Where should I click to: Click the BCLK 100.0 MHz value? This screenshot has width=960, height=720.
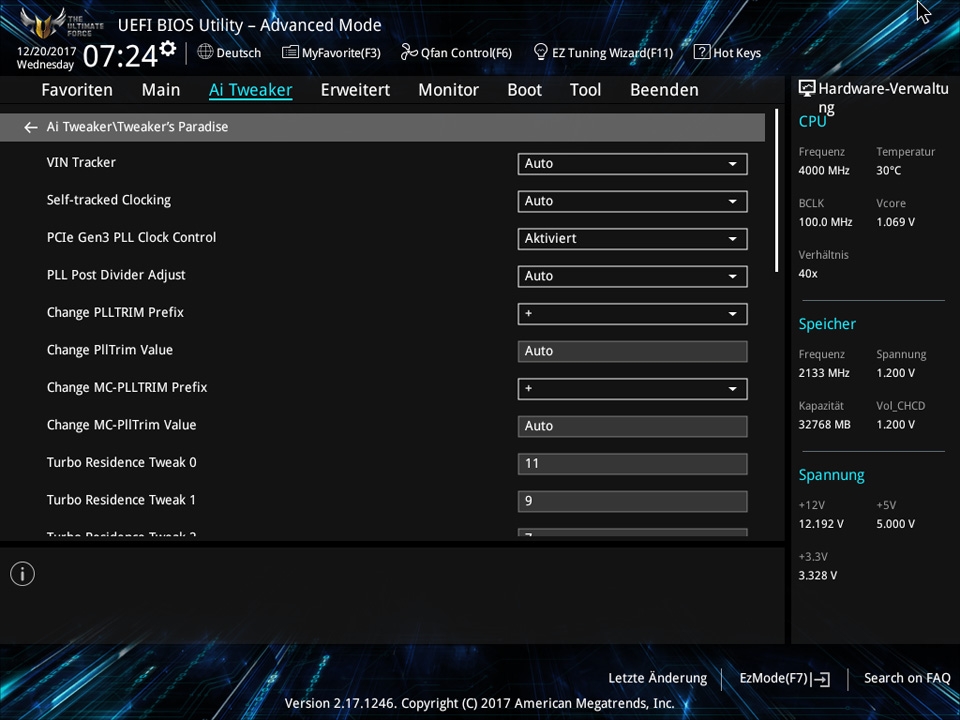coord(825,222)
